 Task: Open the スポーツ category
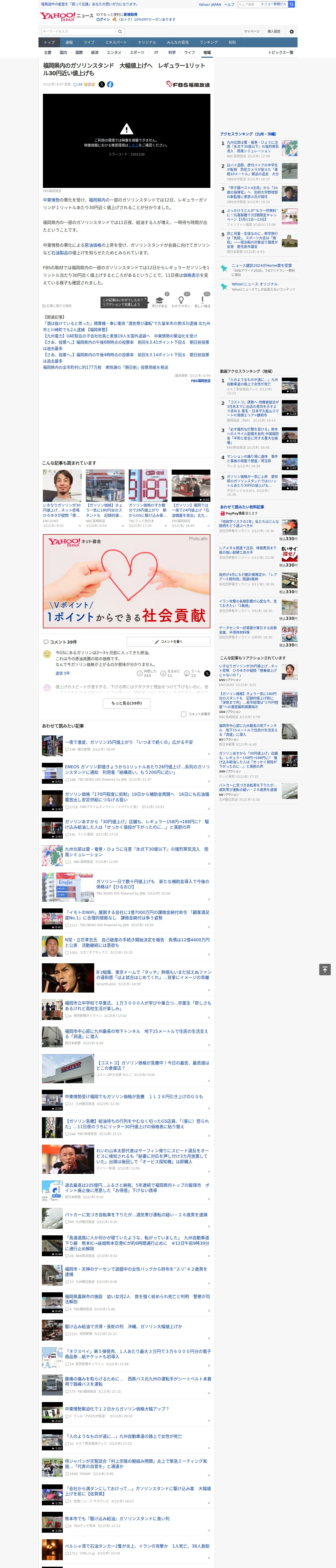(x=137, y=52)
